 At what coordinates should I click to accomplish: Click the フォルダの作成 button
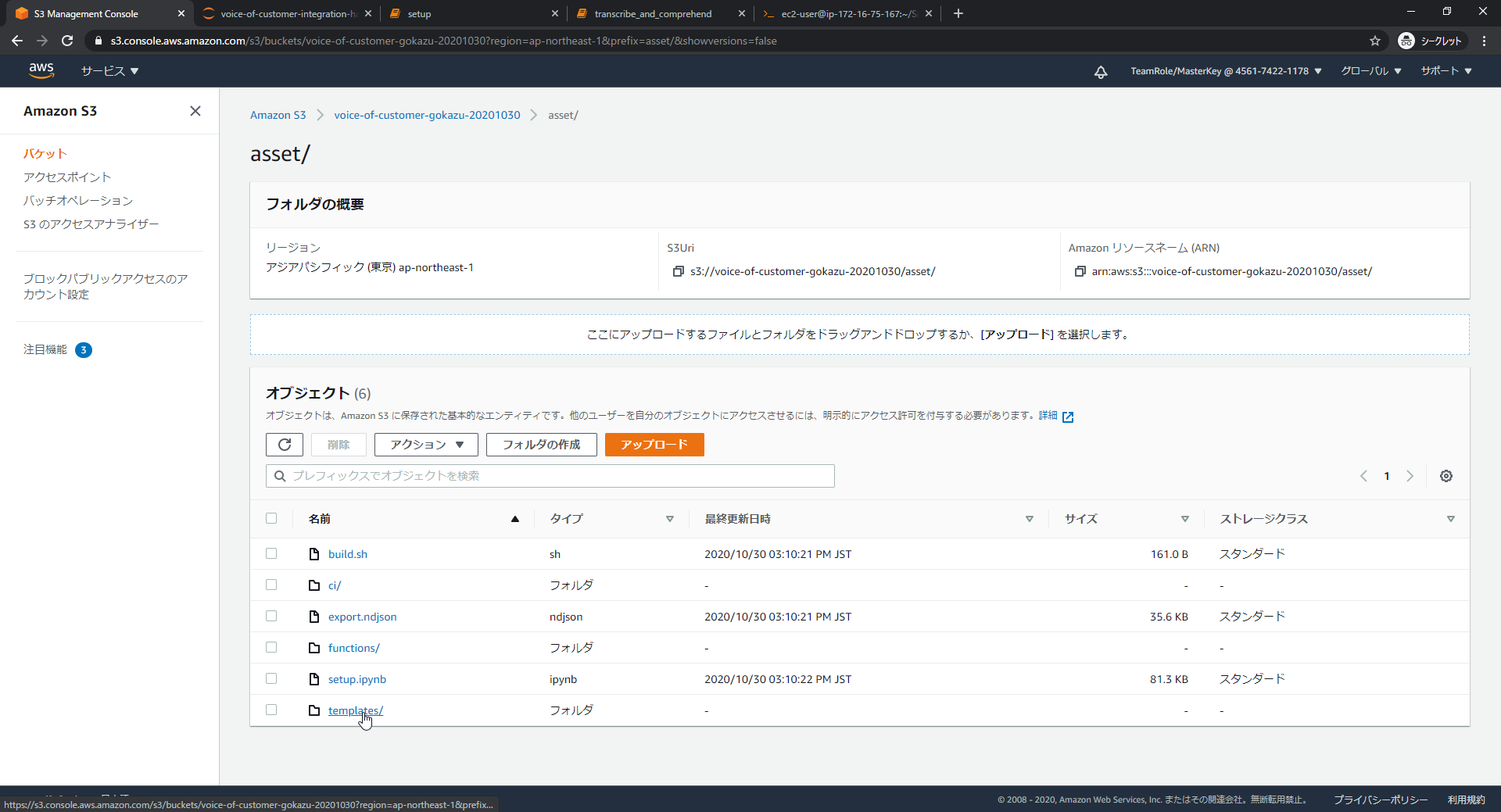542,445
